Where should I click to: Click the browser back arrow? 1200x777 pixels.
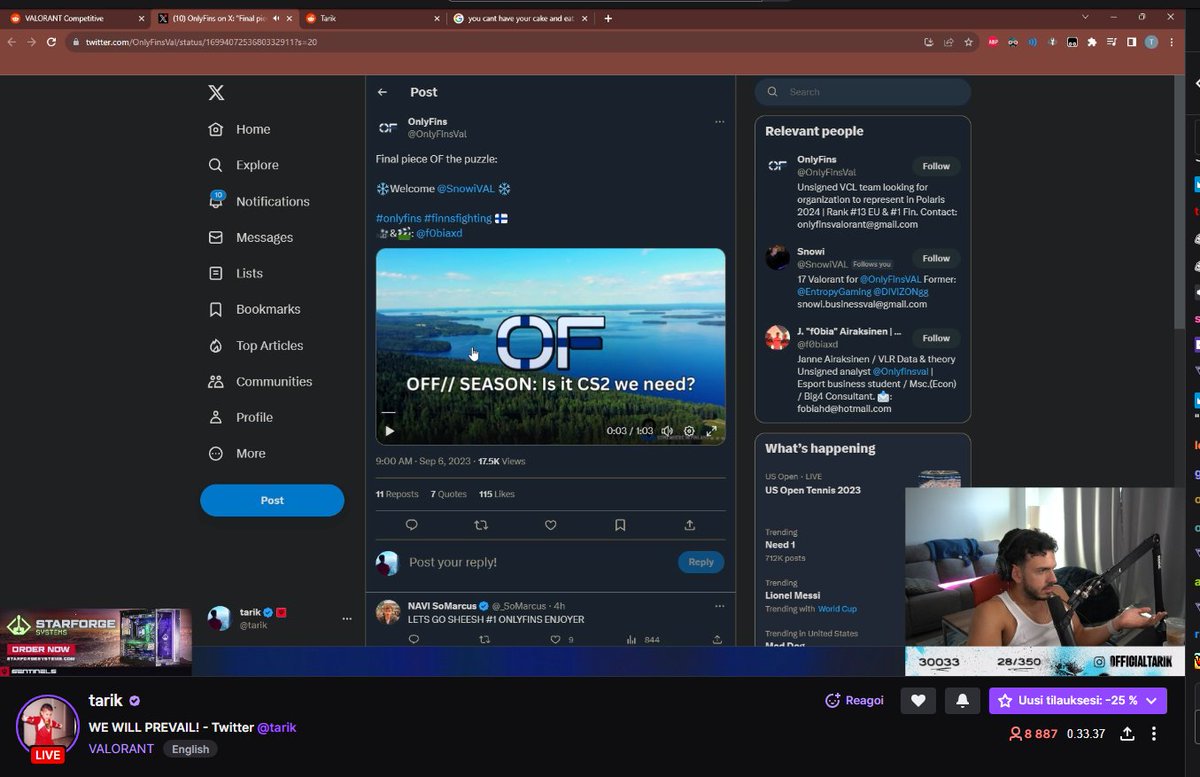click(11, 42)
